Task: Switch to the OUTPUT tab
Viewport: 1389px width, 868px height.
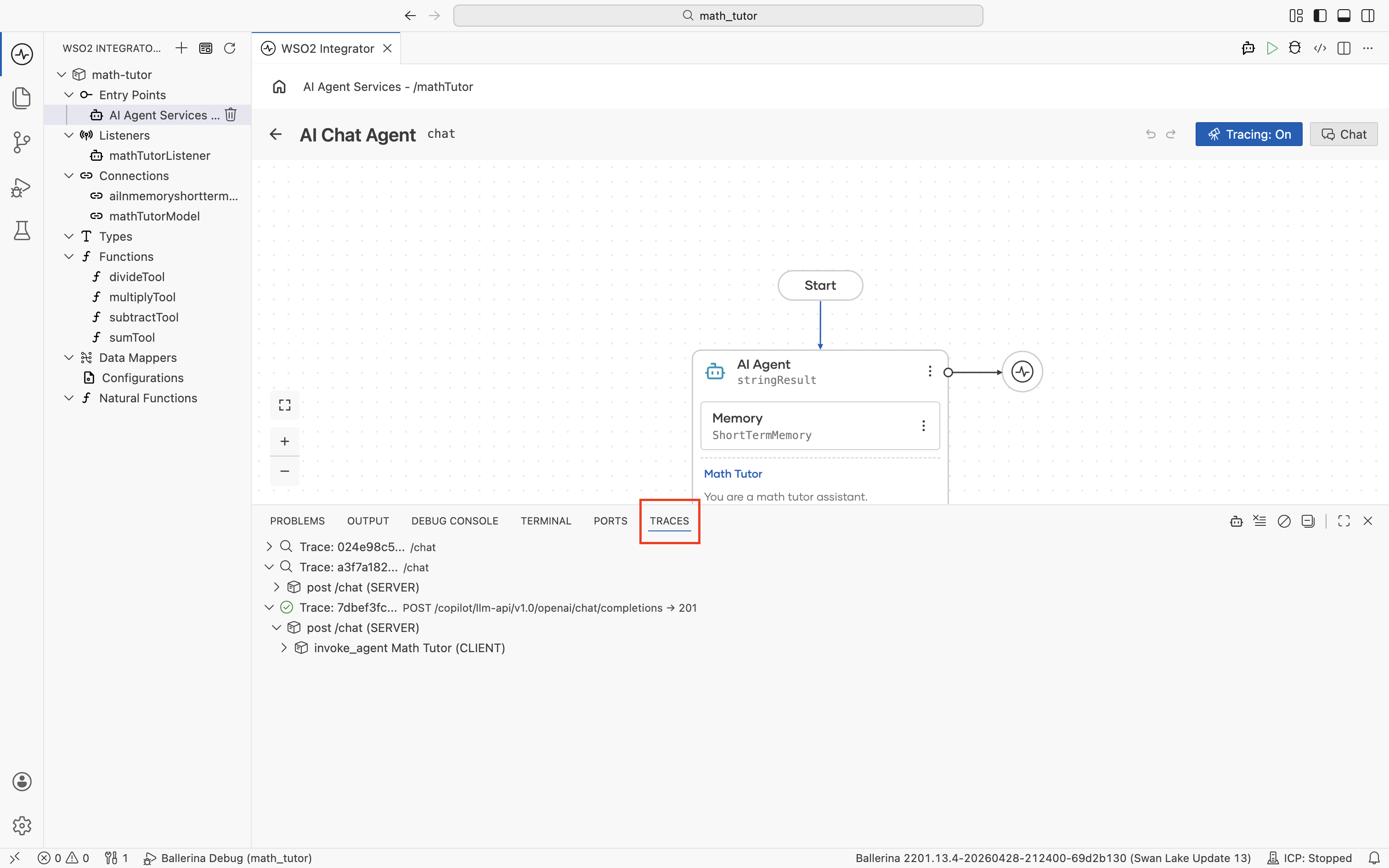Action: [x=368, y=521]
